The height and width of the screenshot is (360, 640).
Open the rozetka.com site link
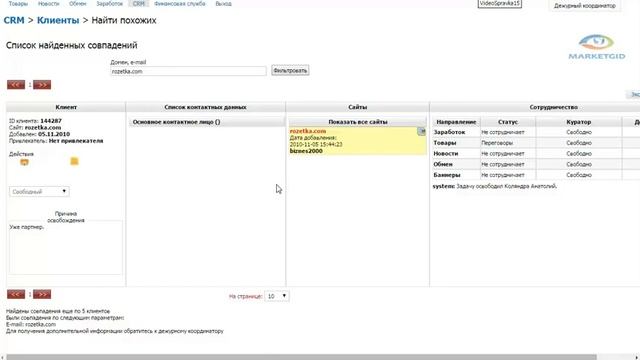[308, 131]
